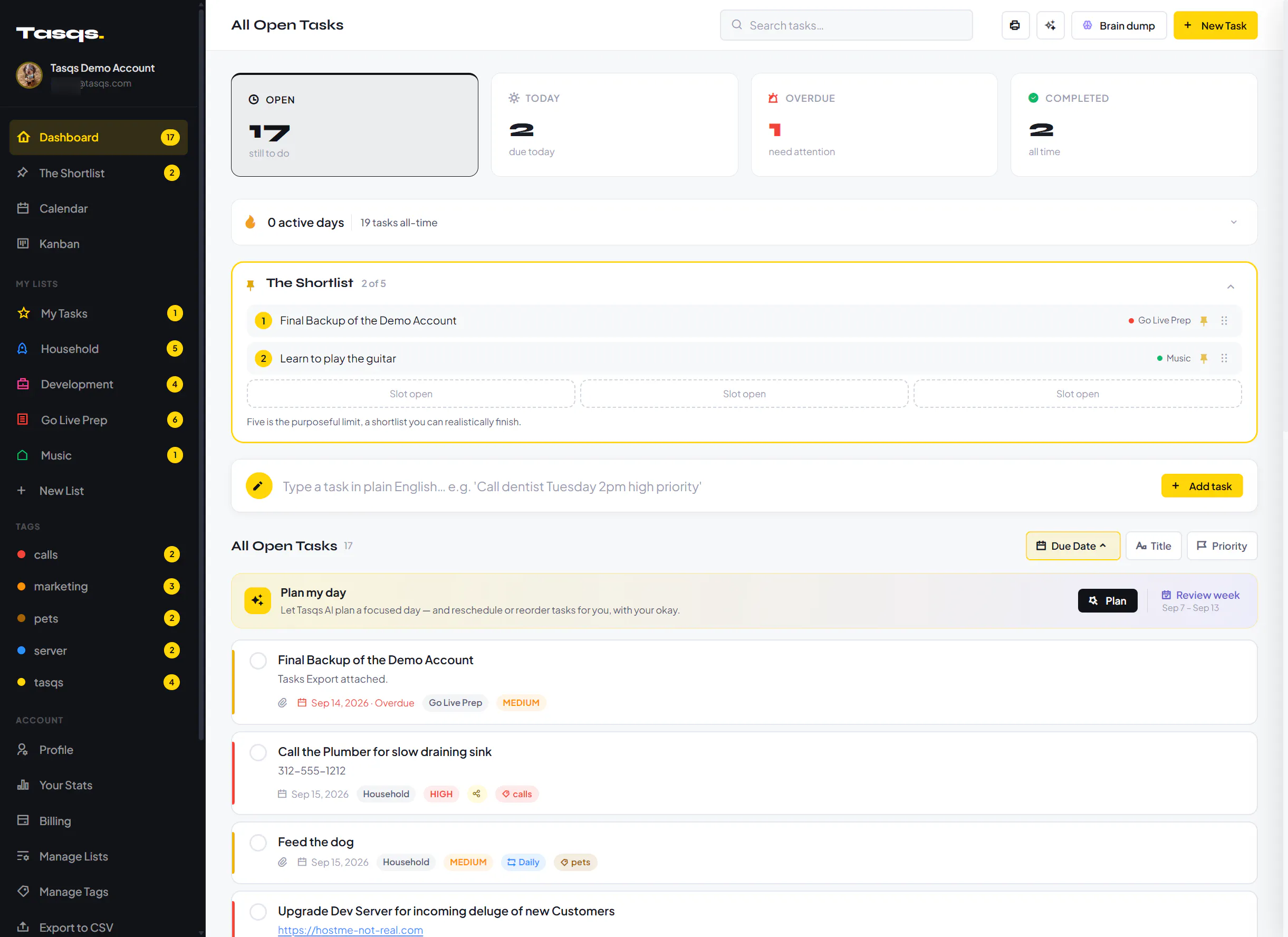Click the Plan my day sparkle icon
Screen dimensions: 1288x937
(x=257, y=600)
